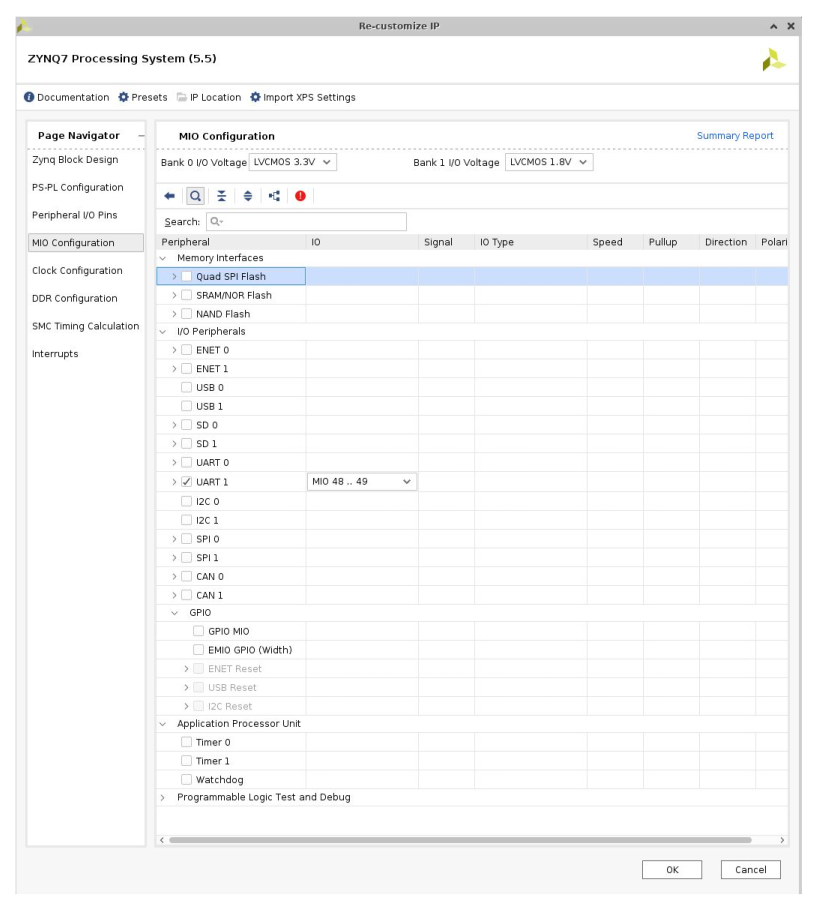Click search field magnifier dropdown icon
Viewport: 818px width, 907px height.
[217, 222]
